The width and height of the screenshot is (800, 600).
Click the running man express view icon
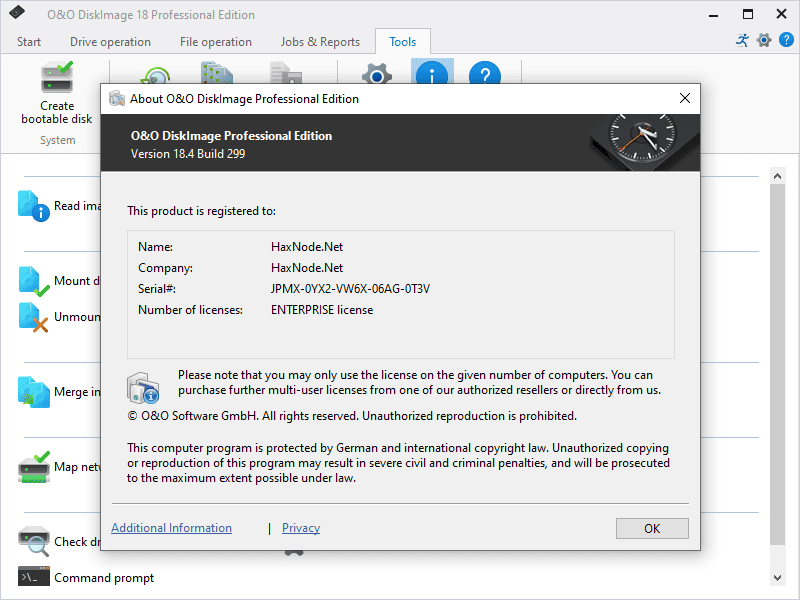742,40
